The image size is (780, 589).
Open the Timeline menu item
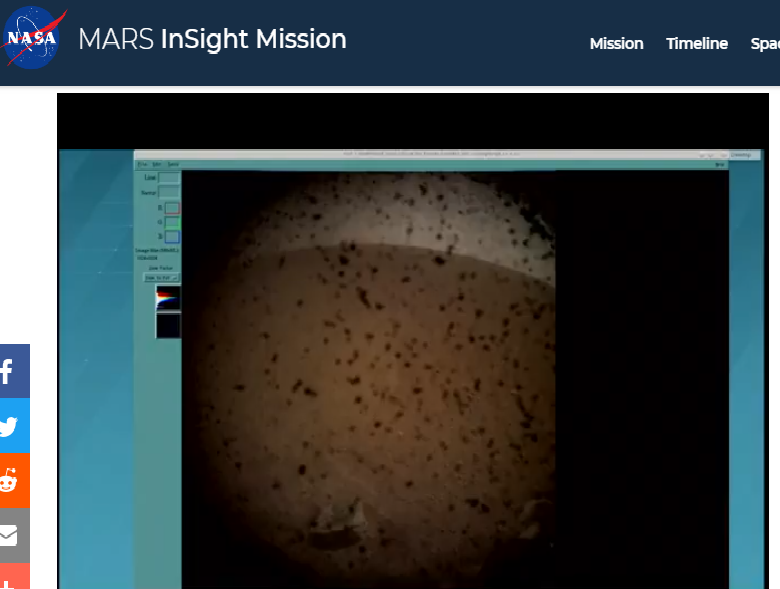point(697,43)
